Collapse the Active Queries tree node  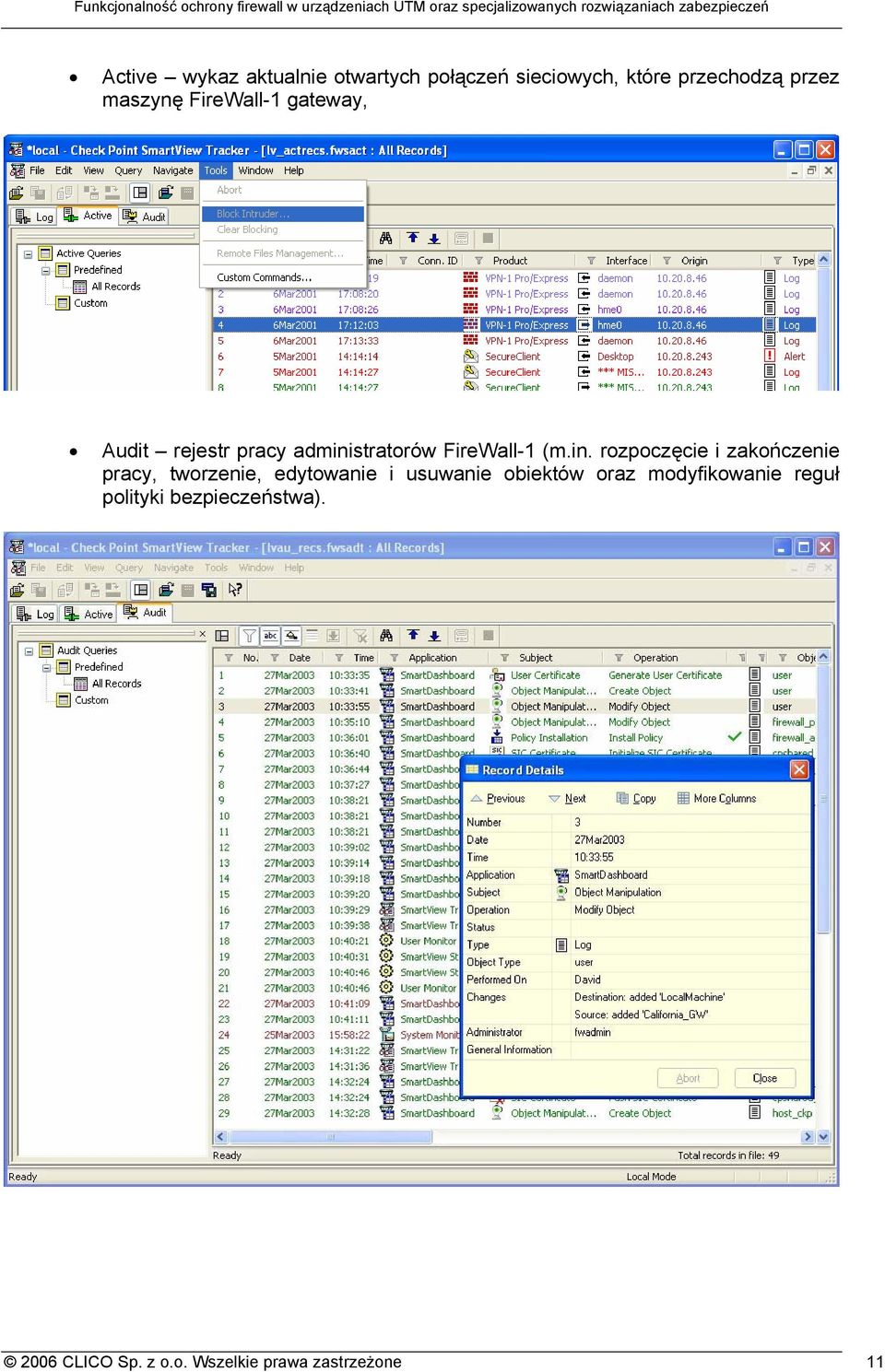(x=29, y=253)
